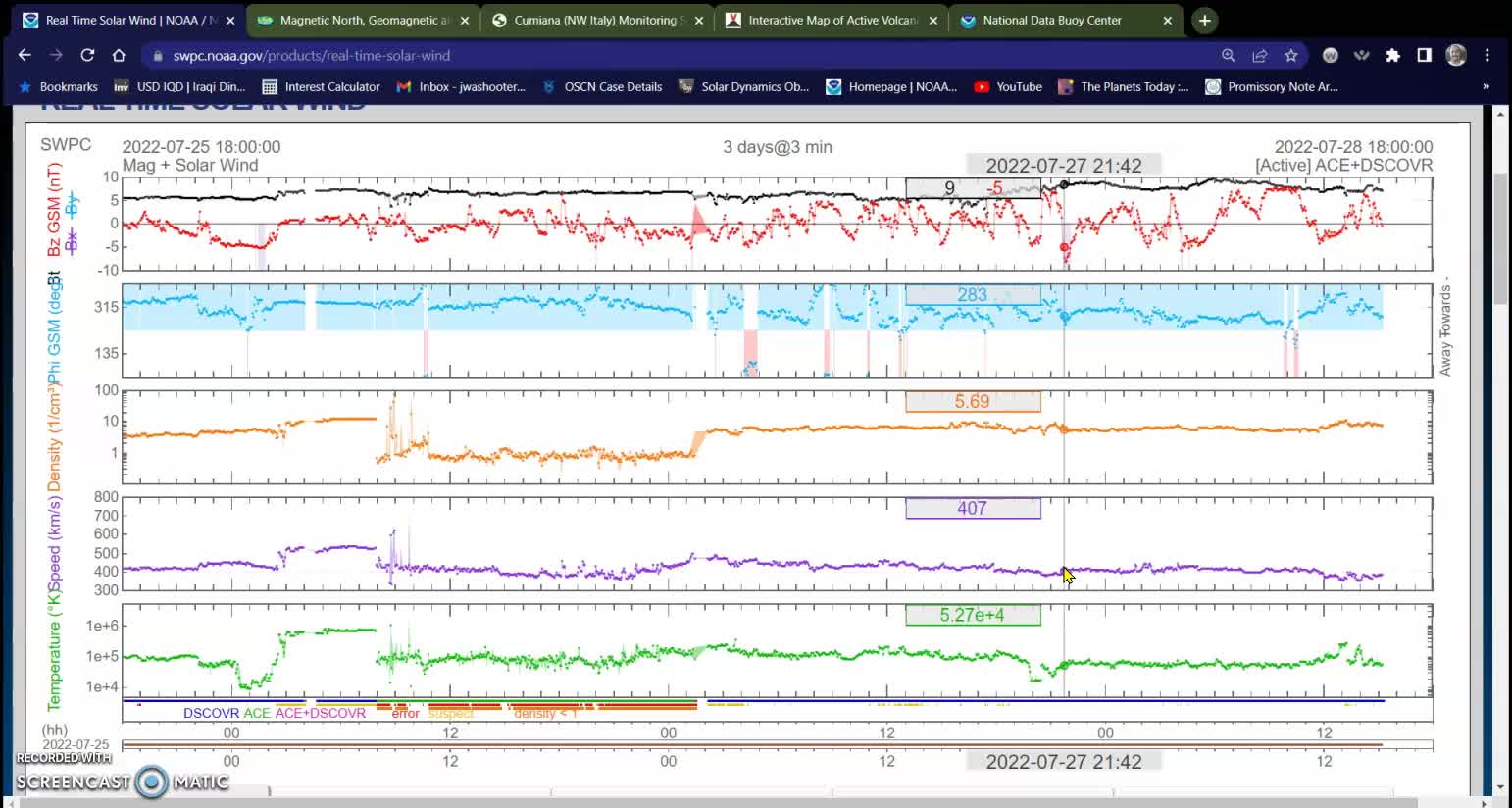The height and width of the screenshot is (808, 1512).
Task: Bookmark this page with star icon
Action: [x=1291, y=56]
